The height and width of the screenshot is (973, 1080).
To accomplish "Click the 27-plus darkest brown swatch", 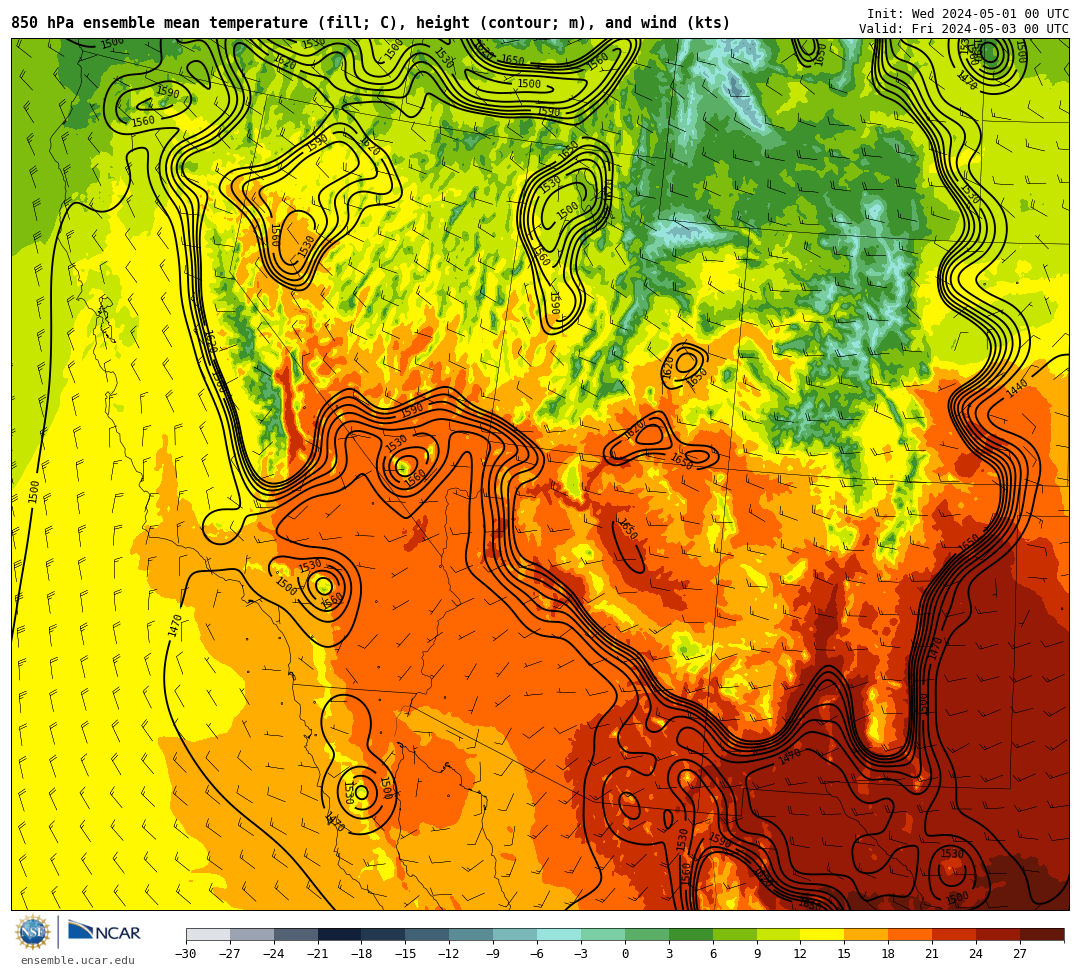I will click(1042, 934).
